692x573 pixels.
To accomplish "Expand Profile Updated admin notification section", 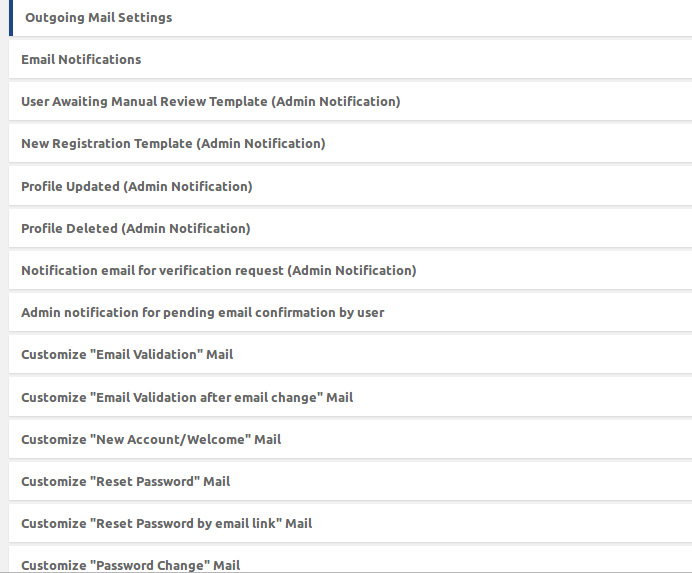I will click(x=136, y=187).
